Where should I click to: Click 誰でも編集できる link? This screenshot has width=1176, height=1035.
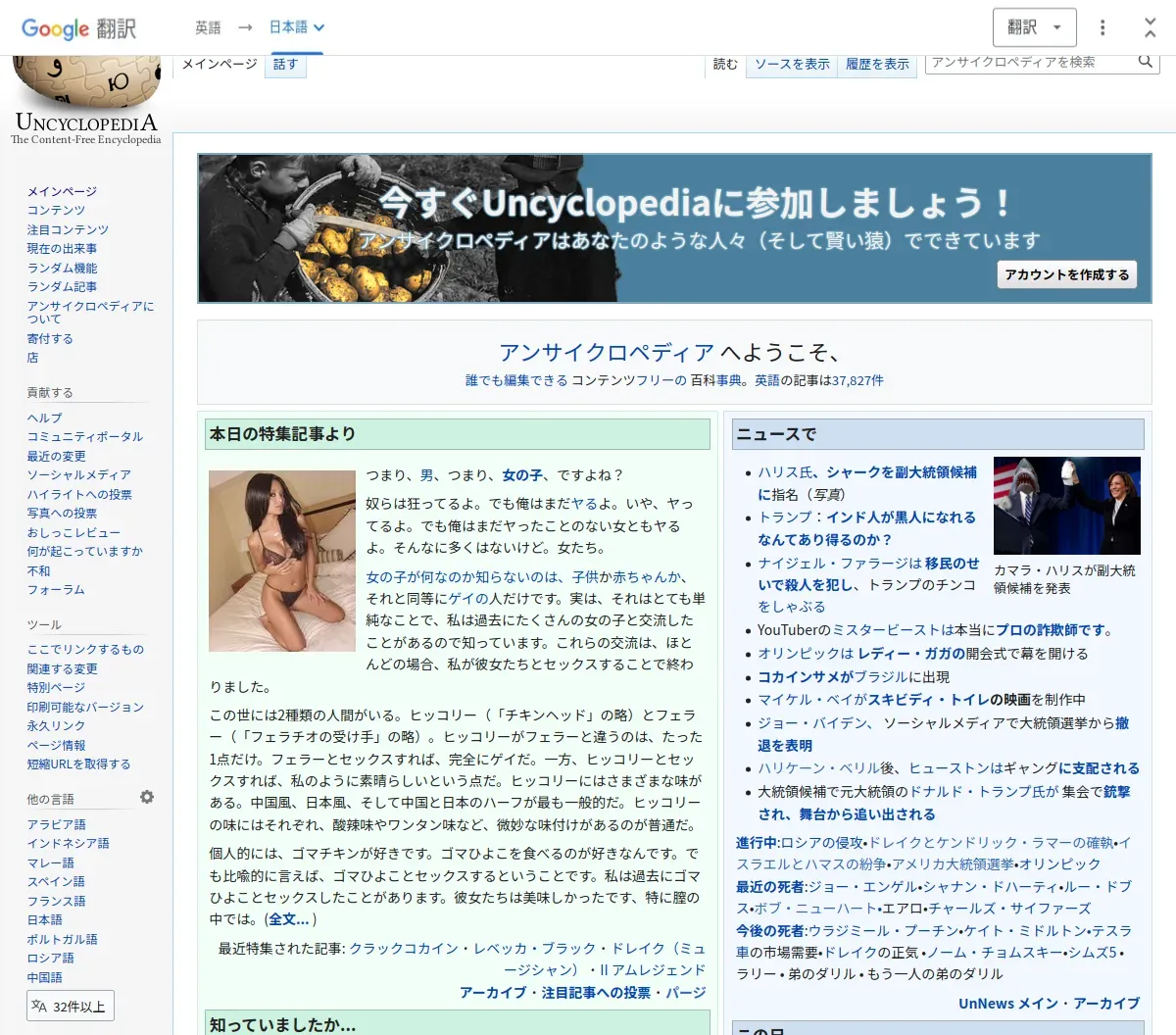point(516,380)
